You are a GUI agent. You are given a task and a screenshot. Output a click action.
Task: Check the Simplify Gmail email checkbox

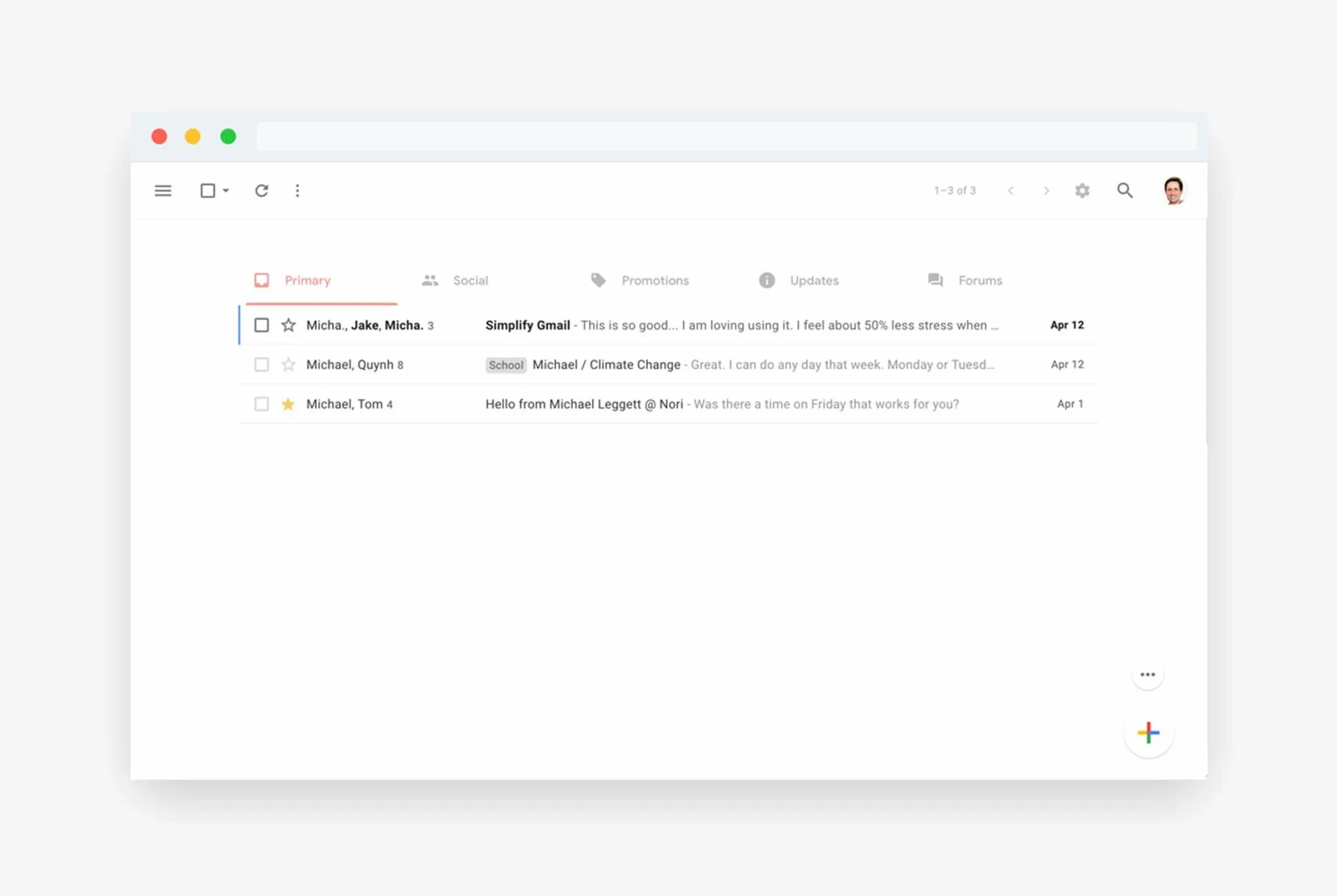261,325
